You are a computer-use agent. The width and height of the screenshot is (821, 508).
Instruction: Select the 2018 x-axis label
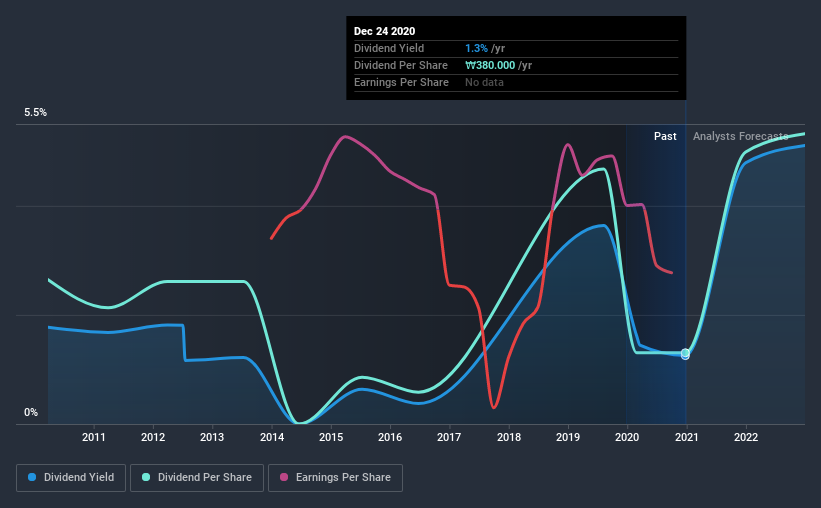509,437
